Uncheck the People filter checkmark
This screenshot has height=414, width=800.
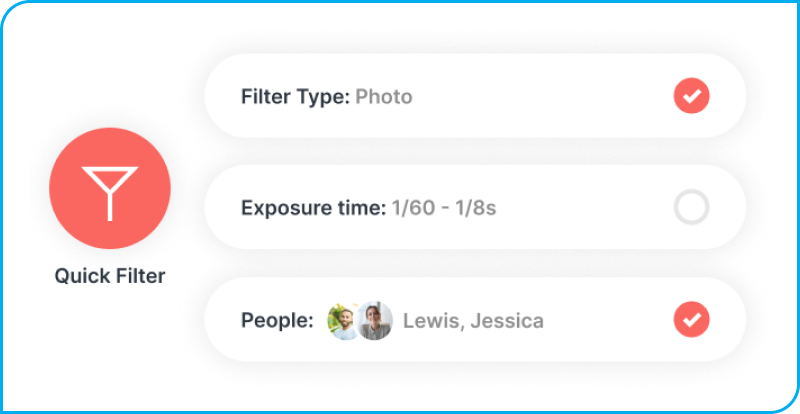click(x=691, y=320)
